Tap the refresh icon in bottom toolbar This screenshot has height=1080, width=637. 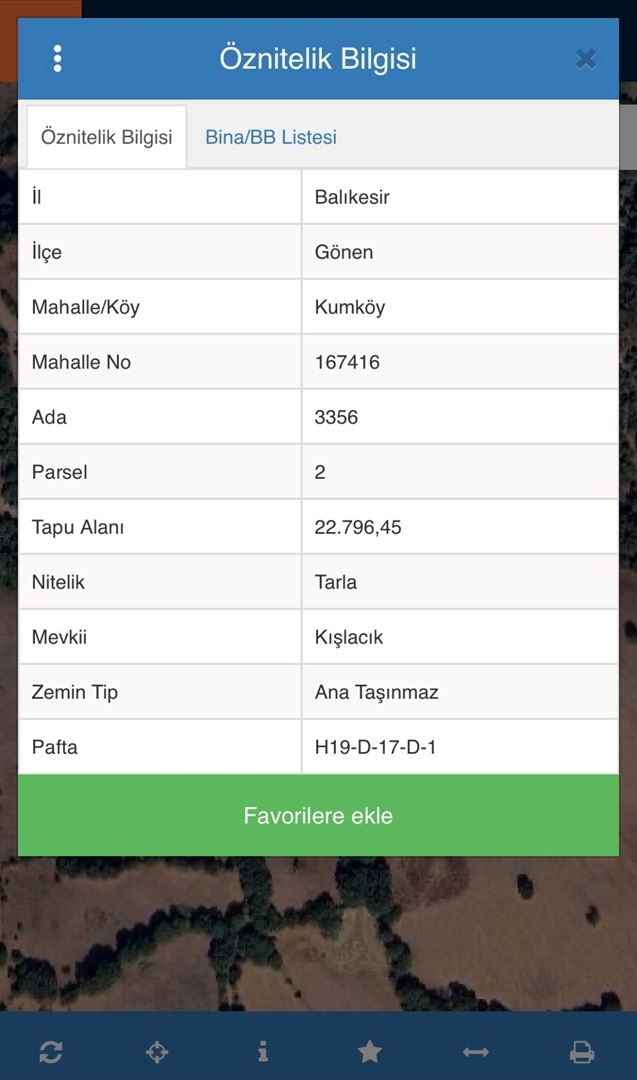(x=51, y=1052)
